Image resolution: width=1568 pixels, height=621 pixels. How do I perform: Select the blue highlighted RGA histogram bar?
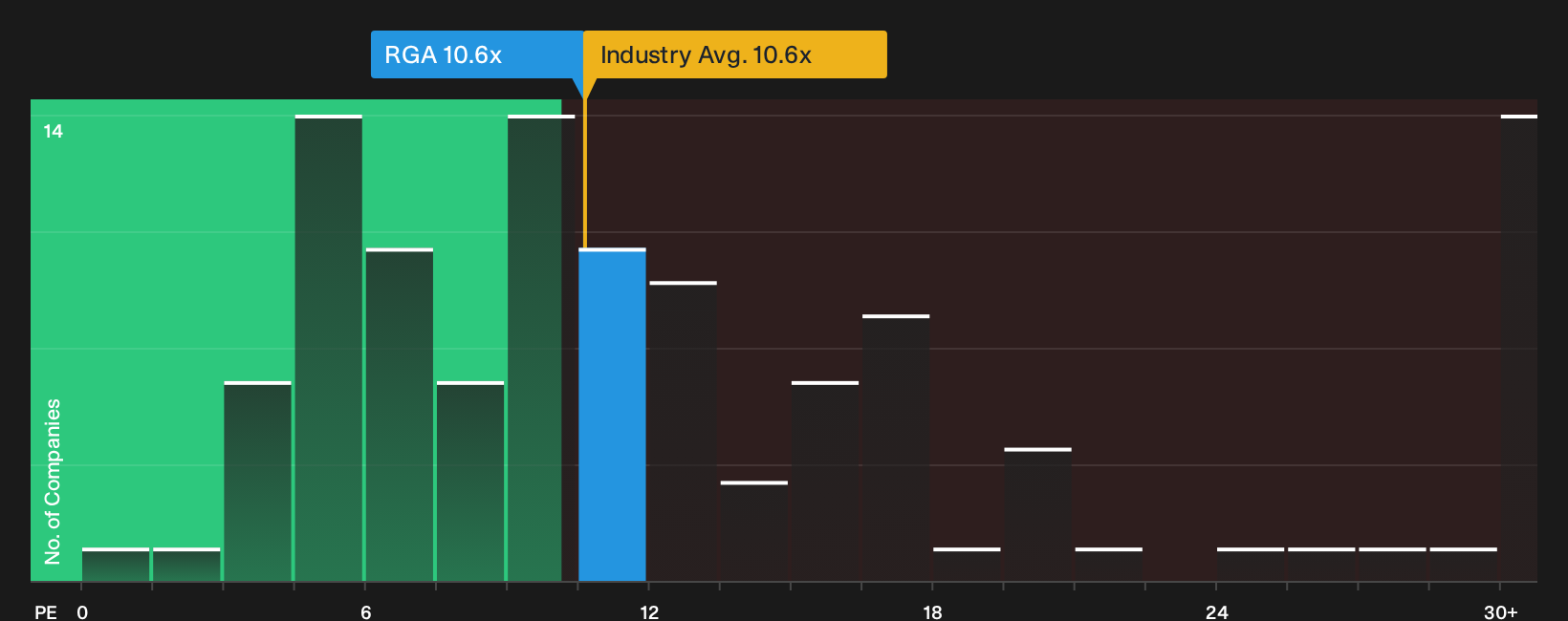pos(612,415)
